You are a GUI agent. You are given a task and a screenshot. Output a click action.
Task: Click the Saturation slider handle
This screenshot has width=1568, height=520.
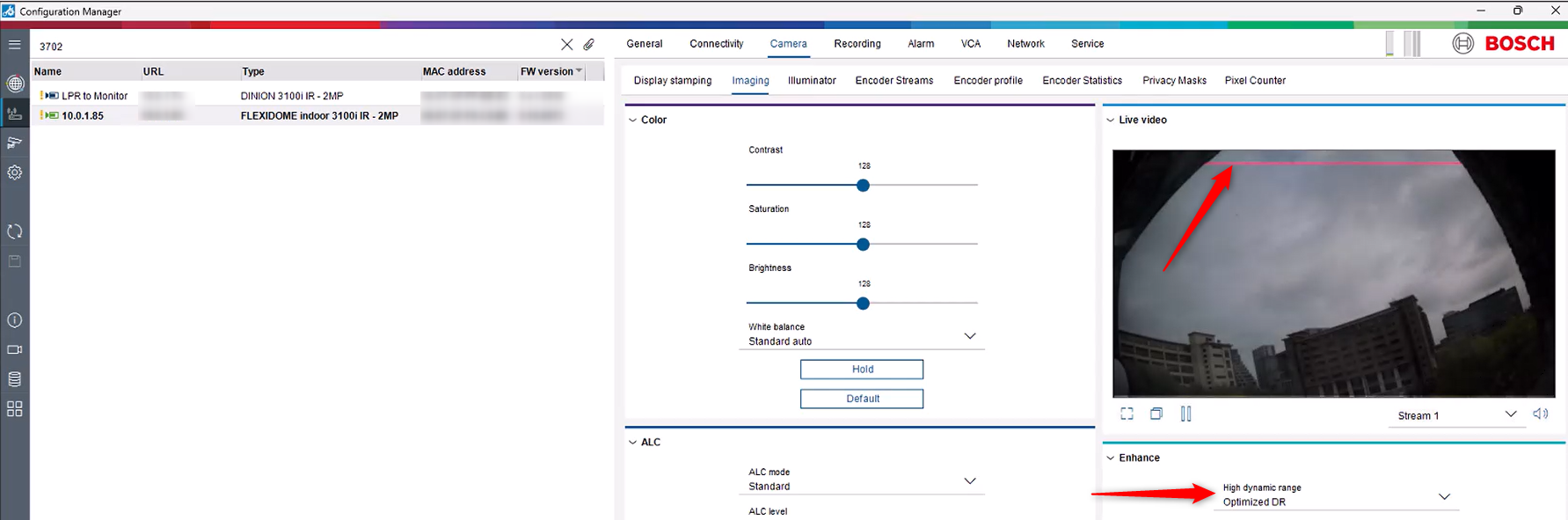coord(863,245)
